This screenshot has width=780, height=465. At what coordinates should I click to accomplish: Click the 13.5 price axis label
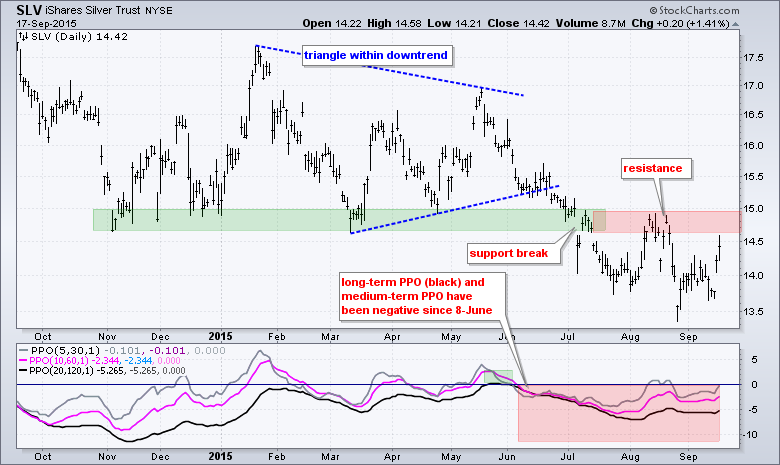[753, 311]
